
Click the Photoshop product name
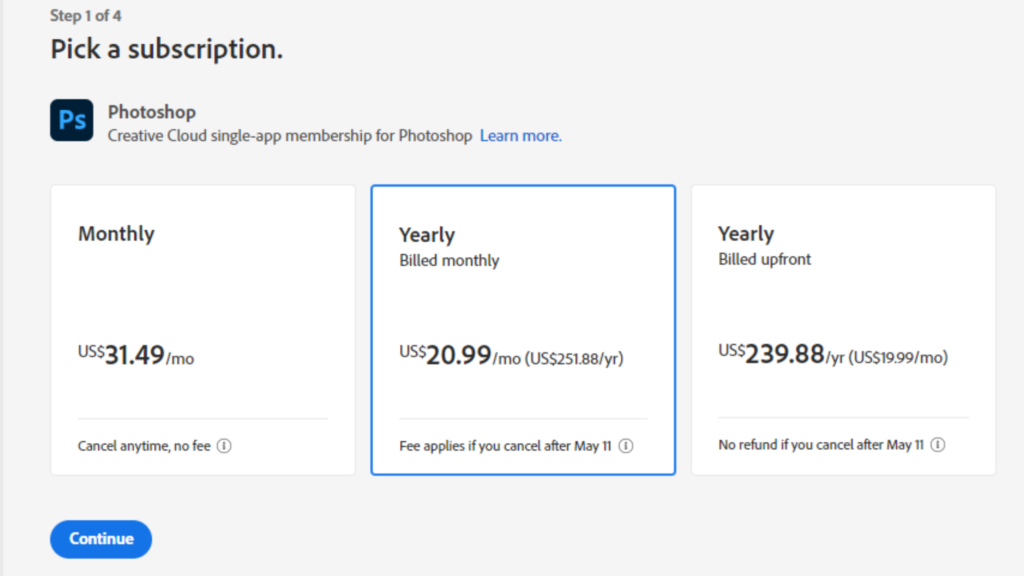(152, 112)
